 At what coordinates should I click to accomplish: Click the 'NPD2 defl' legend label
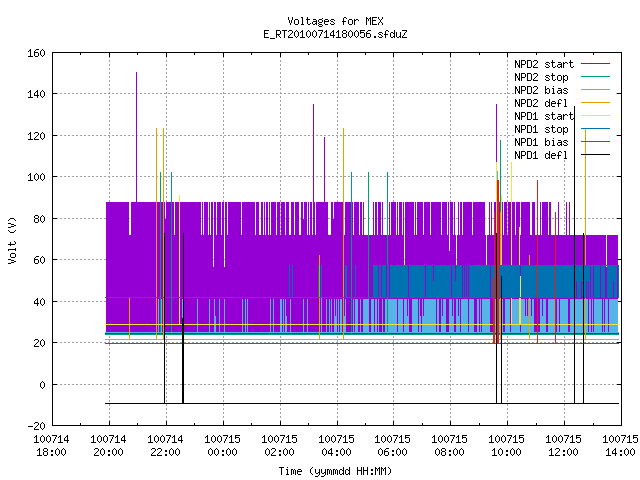click(541, 103)
